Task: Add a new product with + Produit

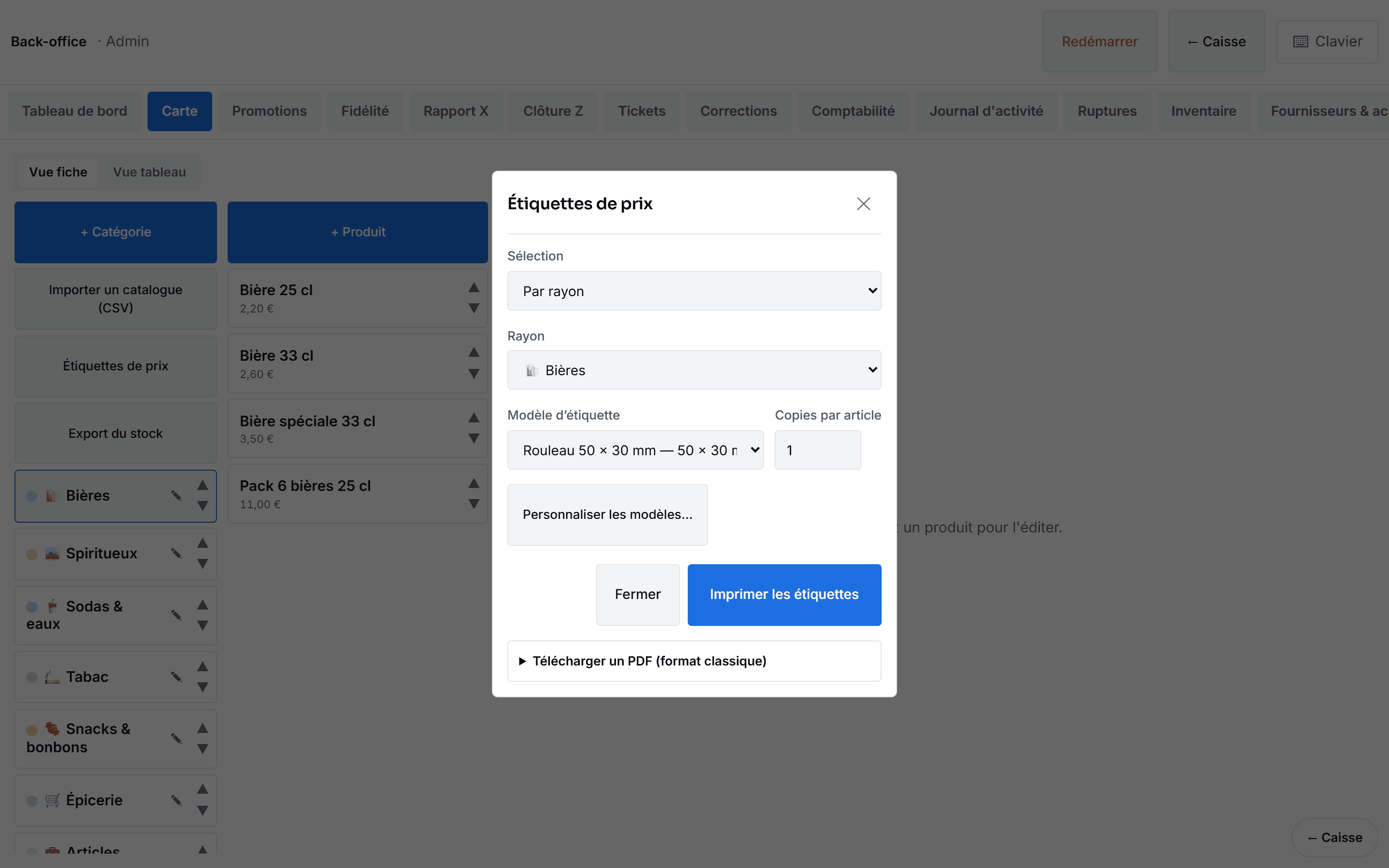Action: pos(357,232)
